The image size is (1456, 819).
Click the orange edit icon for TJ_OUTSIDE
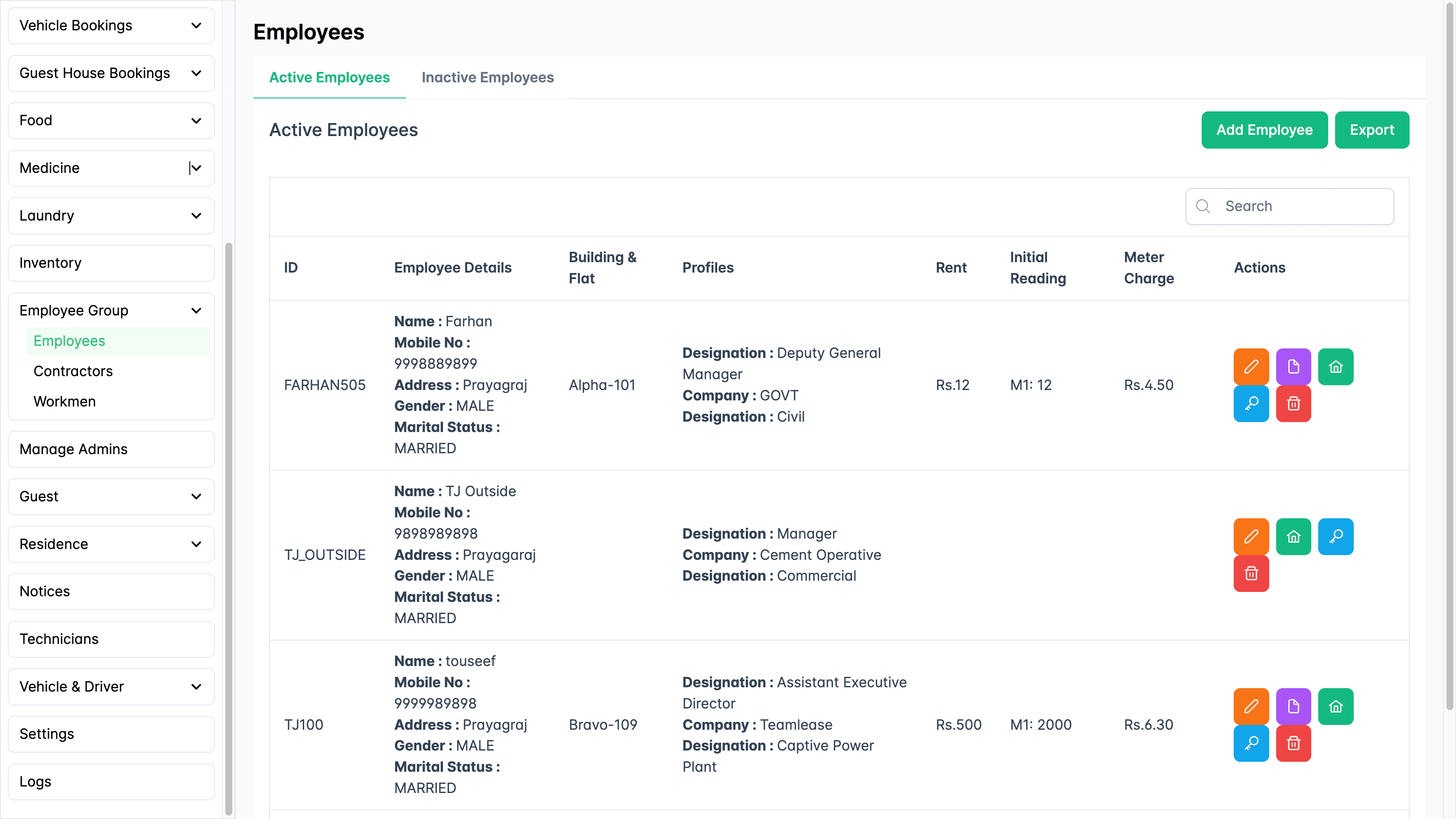[1251, 536]
